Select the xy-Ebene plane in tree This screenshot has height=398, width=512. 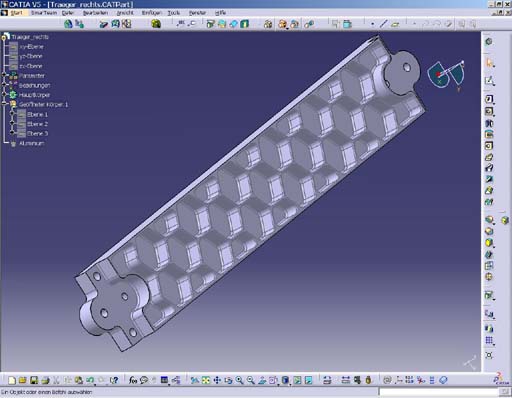click(x=32, y=47)
